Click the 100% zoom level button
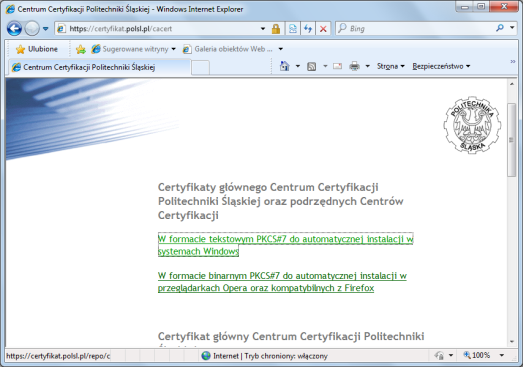 [x=477, y=355]
